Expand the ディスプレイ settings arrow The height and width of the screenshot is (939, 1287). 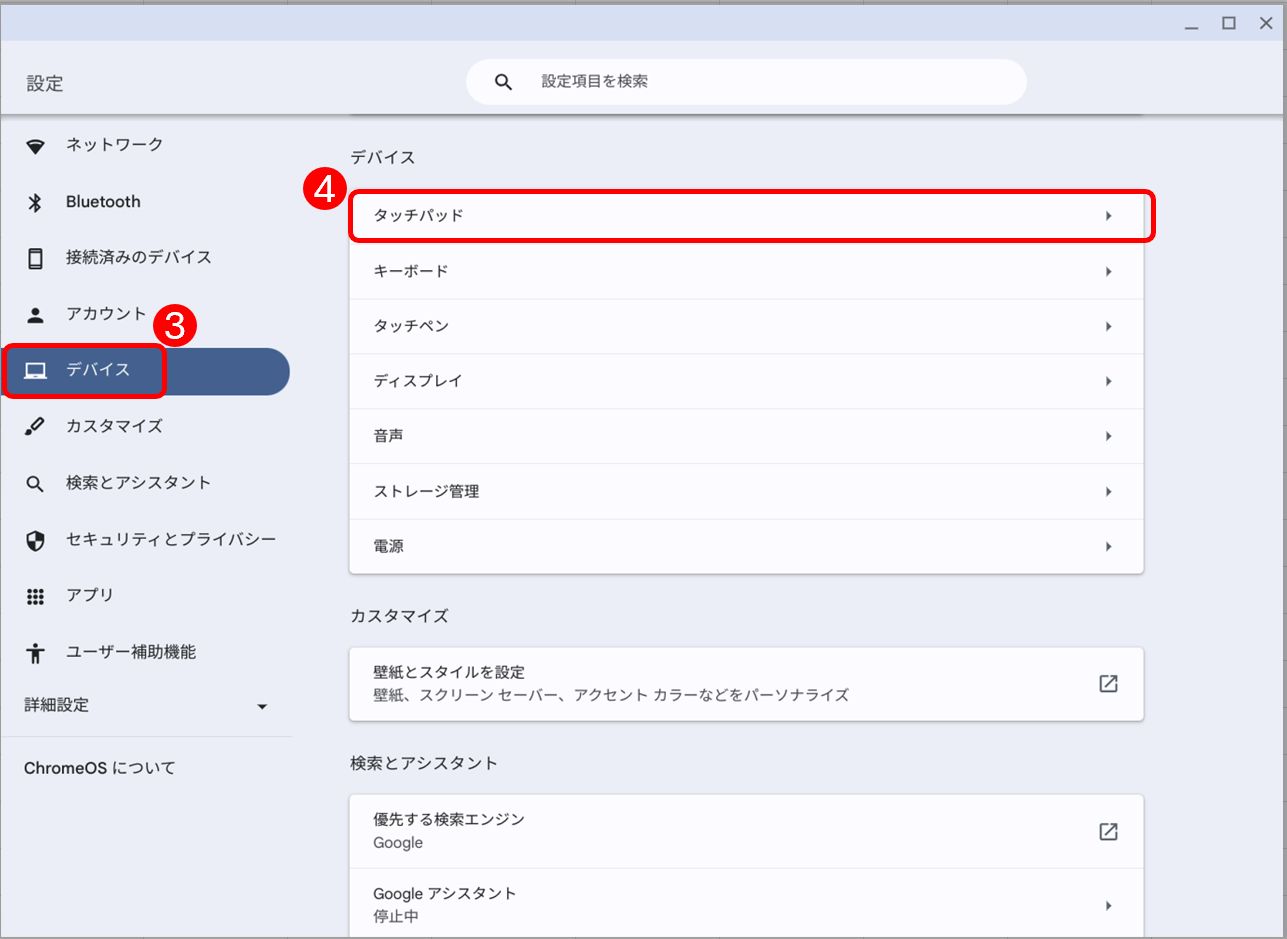coord(1108,382)
